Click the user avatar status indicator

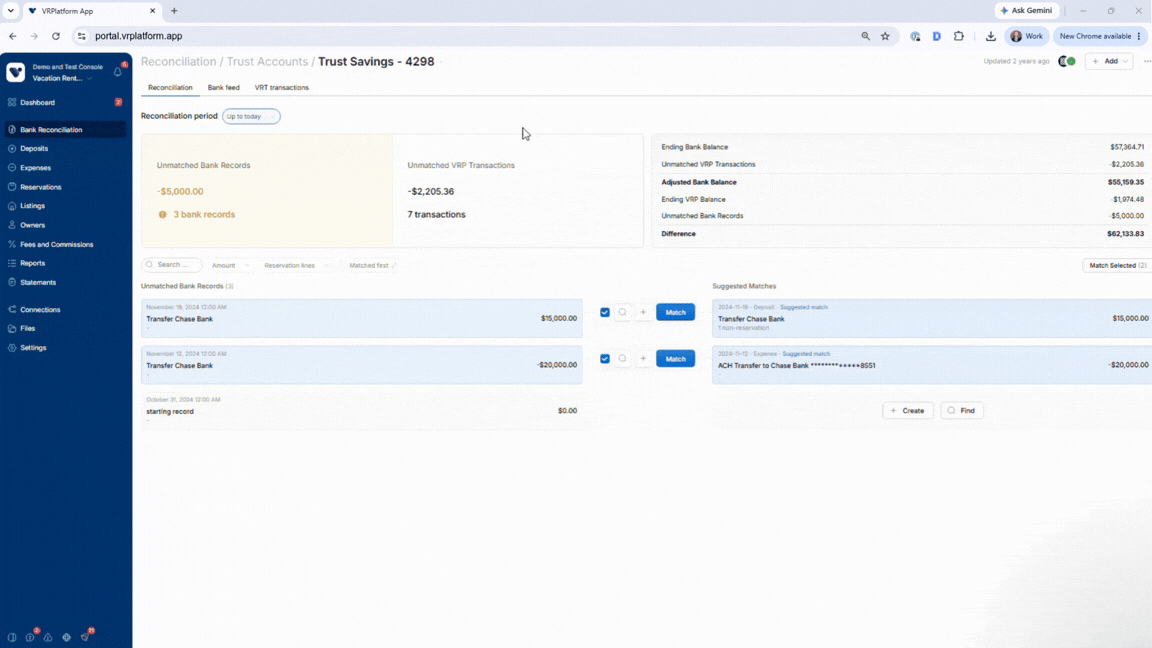pyautogui.click(x=1067, y=62)
